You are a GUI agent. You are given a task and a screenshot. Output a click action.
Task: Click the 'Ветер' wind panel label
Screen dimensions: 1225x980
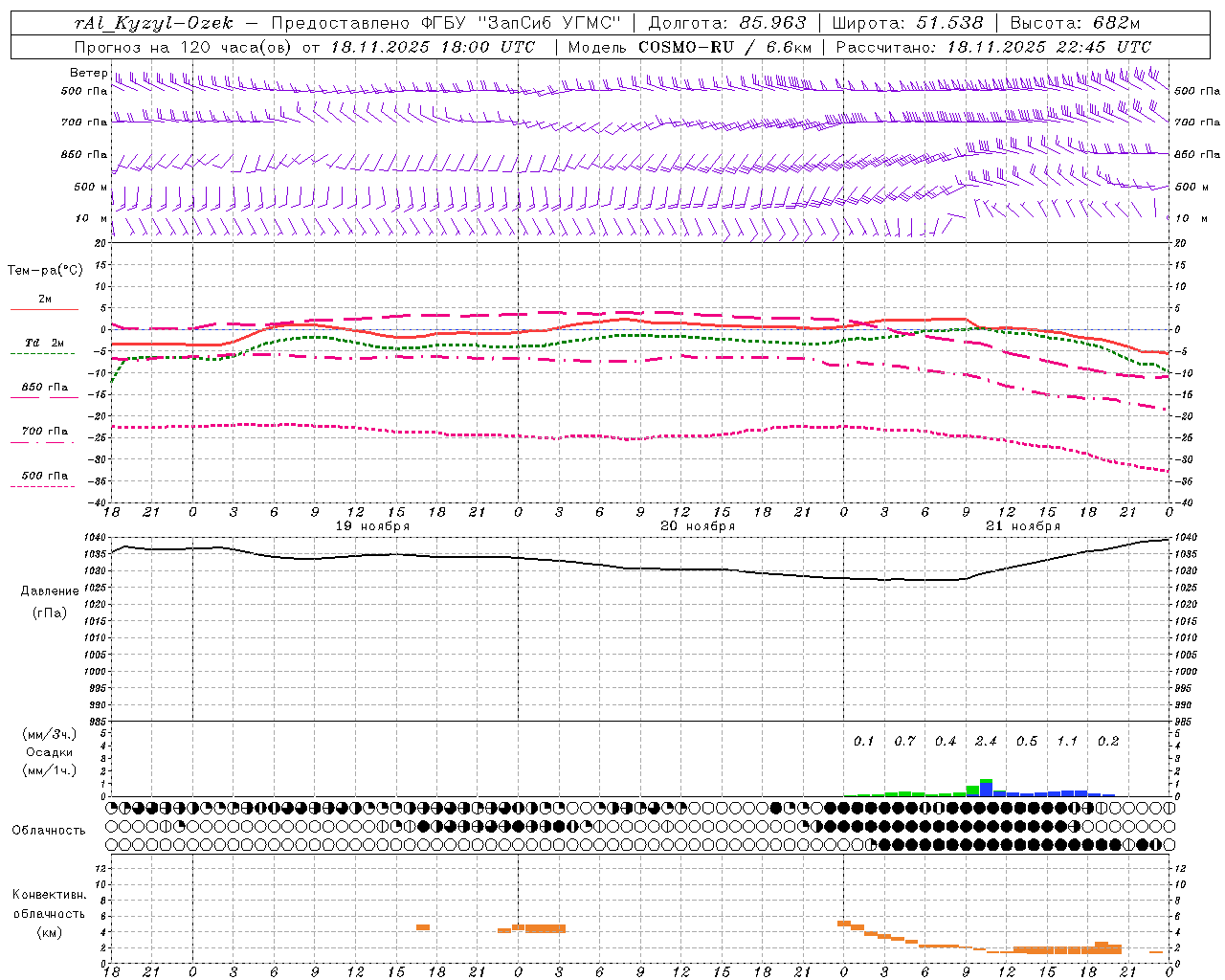(88, 73)
